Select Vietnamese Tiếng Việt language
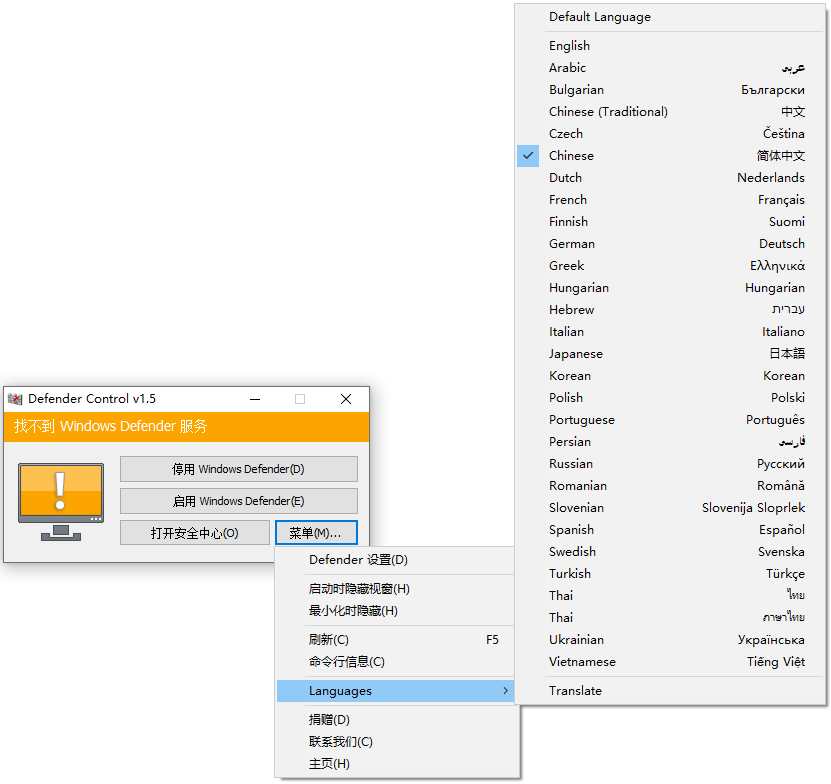 pos(670,662)
